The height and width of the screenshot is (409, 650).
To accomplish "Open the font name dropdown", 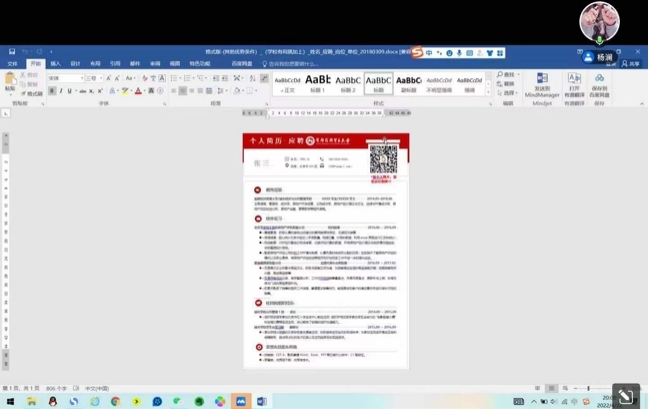I will click(82, 78).
